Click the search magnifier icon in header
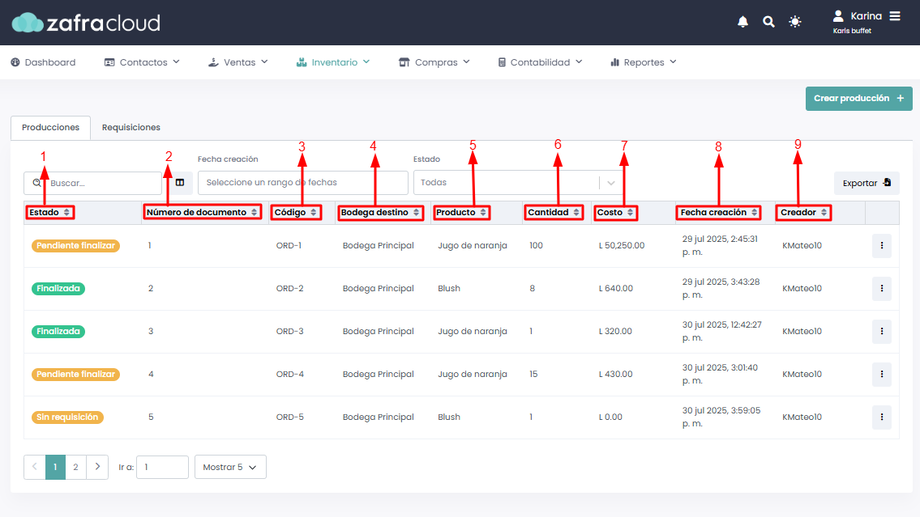 click(768, 22)
